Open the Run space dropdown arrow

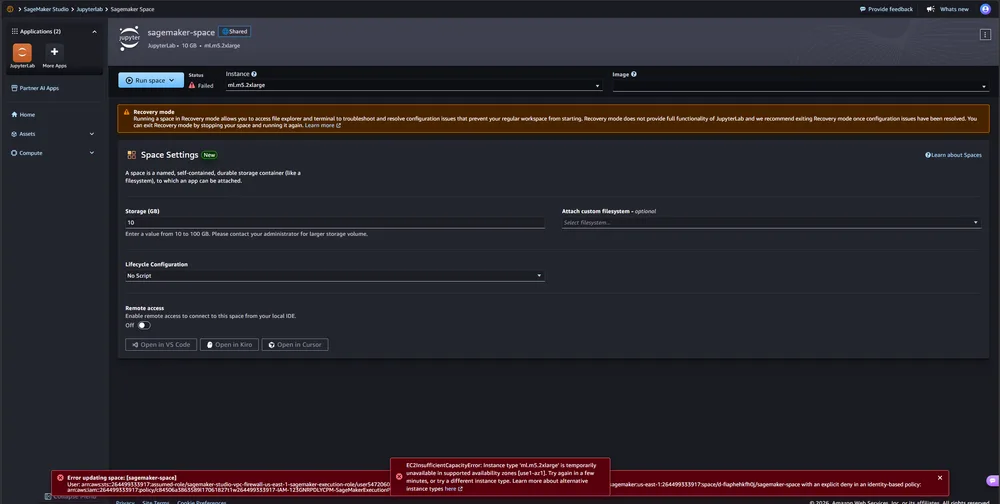tap(172, 80)
